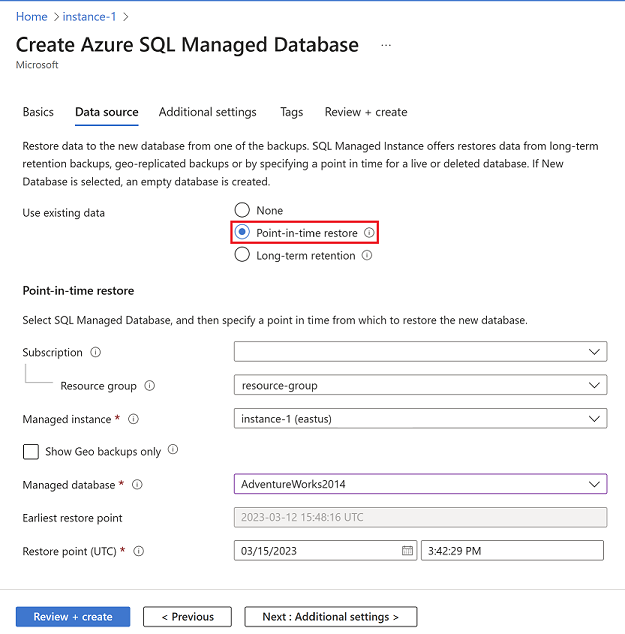
Task: Switch to the Additional settings tab
Action: point(208,112)
